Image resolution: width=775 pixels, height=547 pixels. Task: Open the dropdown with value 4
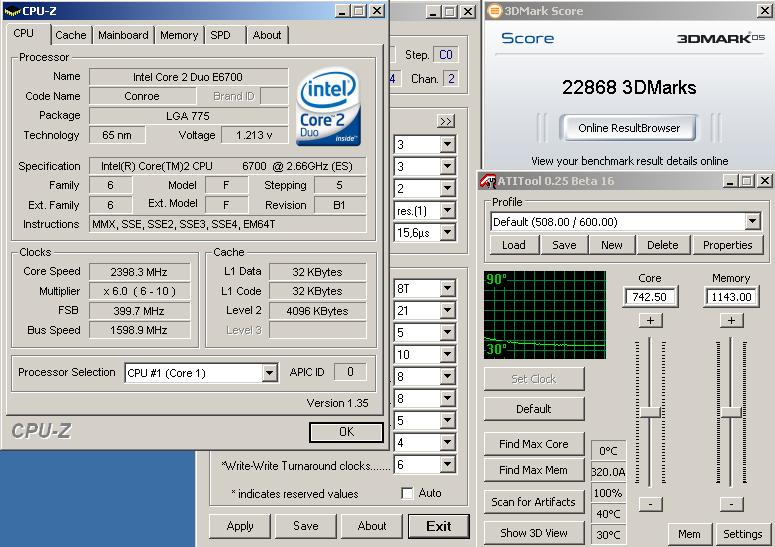(447, 442)
